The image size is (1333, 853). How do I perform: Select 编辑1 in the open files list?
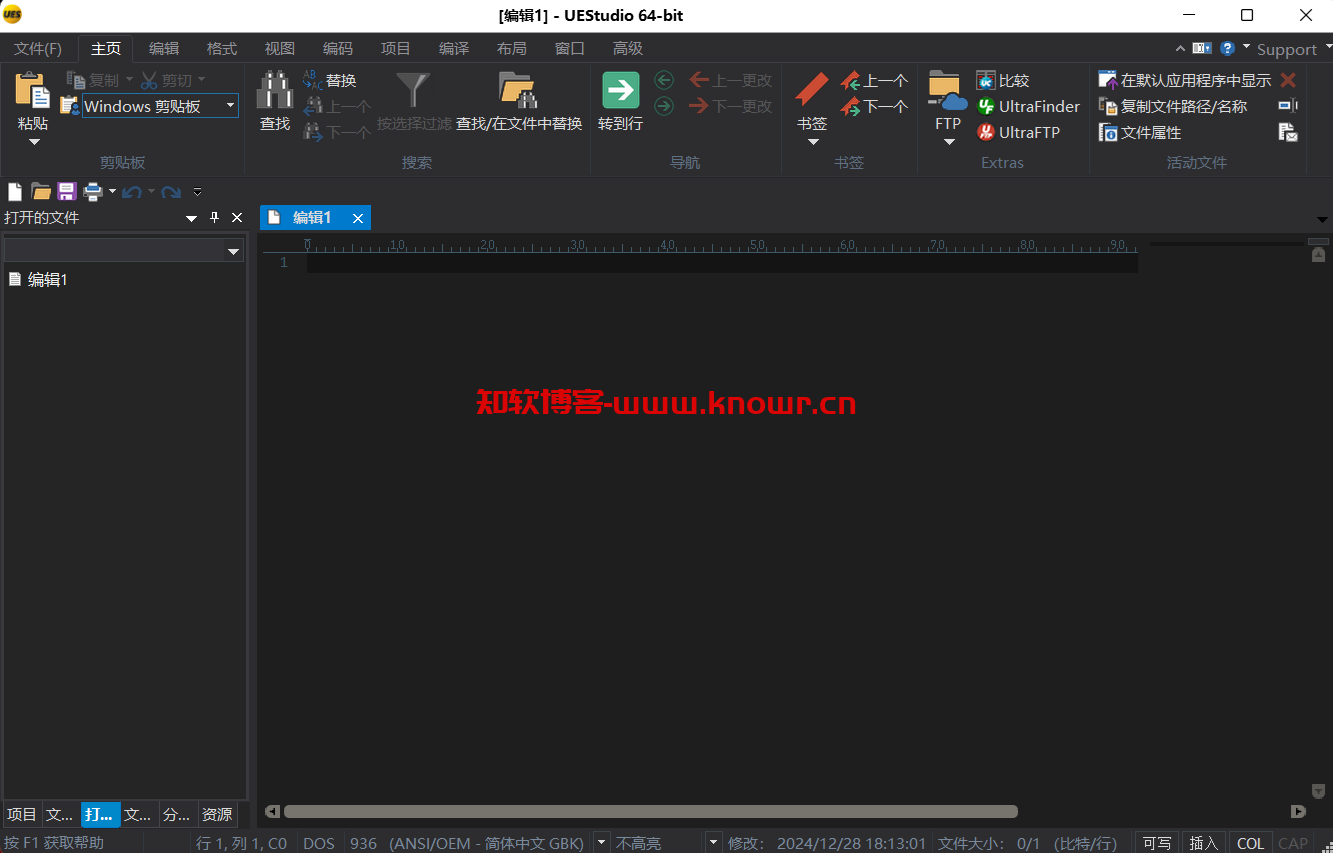coord(47,280)
